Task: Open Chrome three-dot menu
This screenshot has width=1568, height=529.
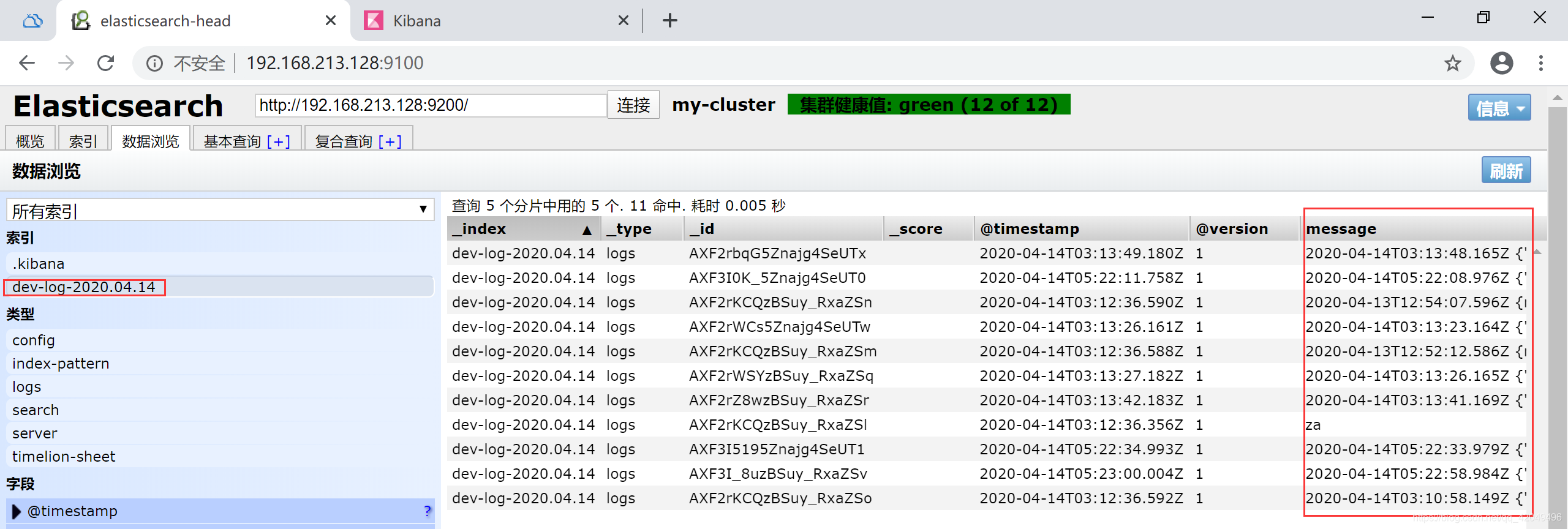Action: coord(1541,63)
